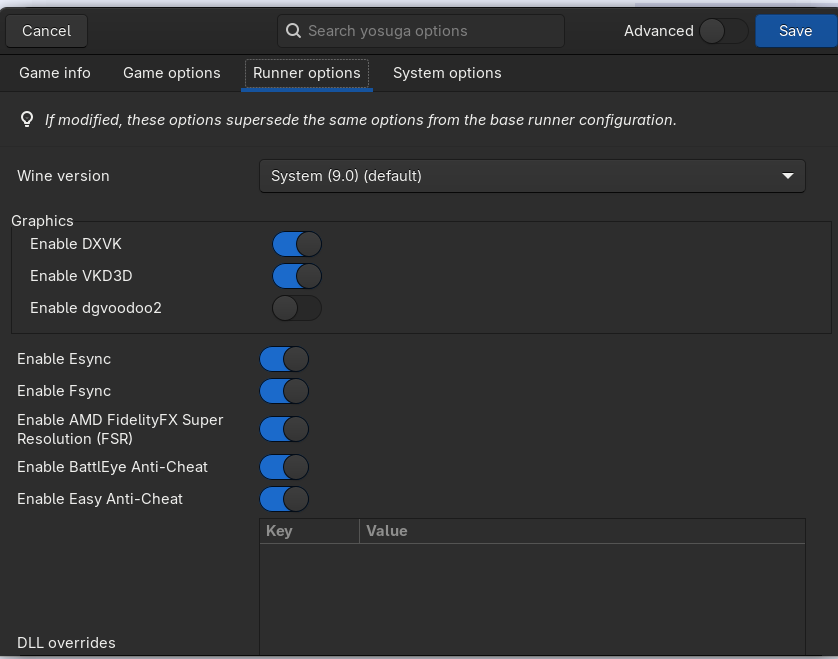
Task: Enable the dgvoodoo2 toggle
Action: [x=297, y=308]
